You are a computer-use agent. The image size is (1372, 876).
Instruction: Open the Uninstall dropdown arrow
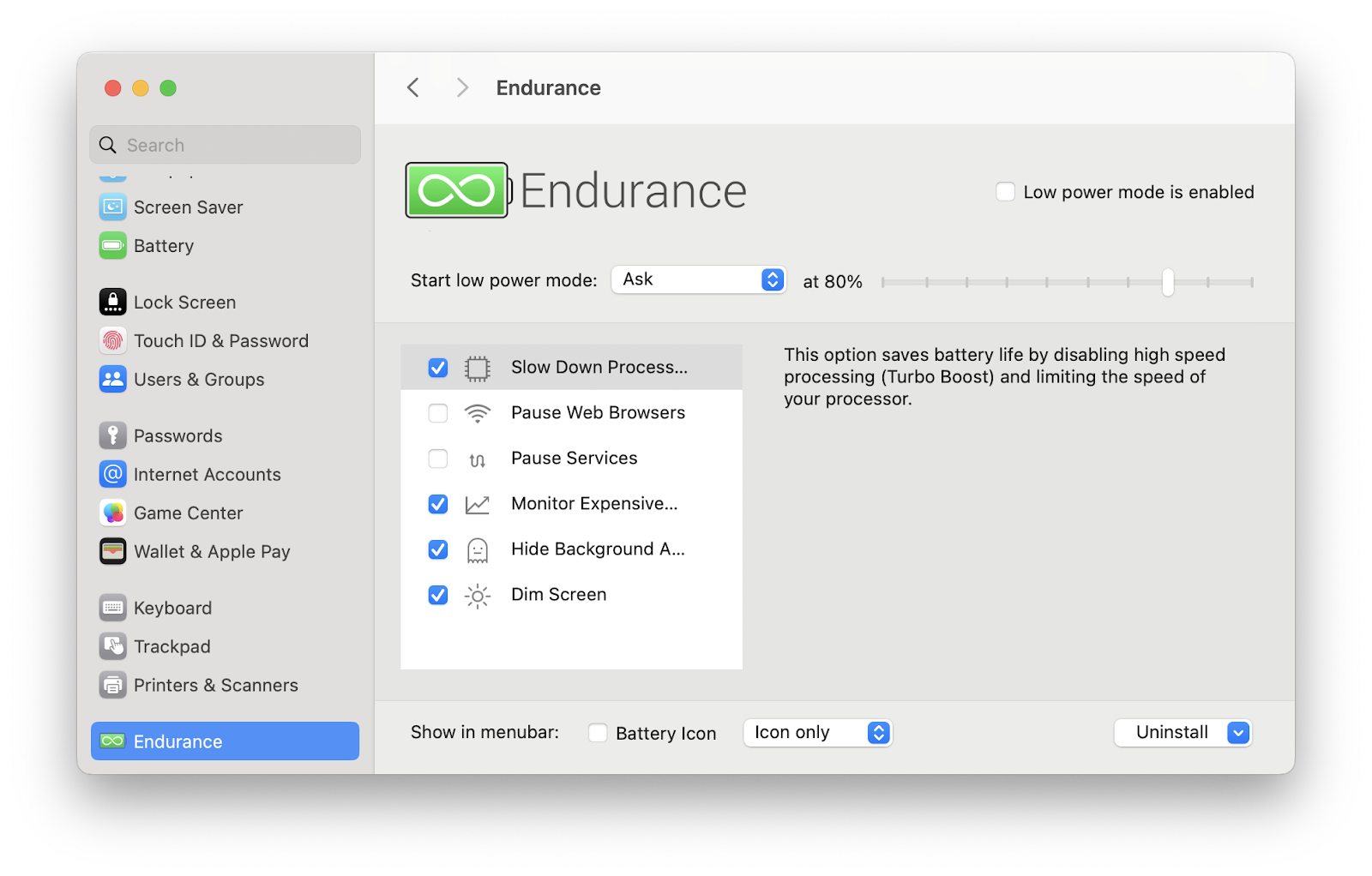coord(1238,733)
